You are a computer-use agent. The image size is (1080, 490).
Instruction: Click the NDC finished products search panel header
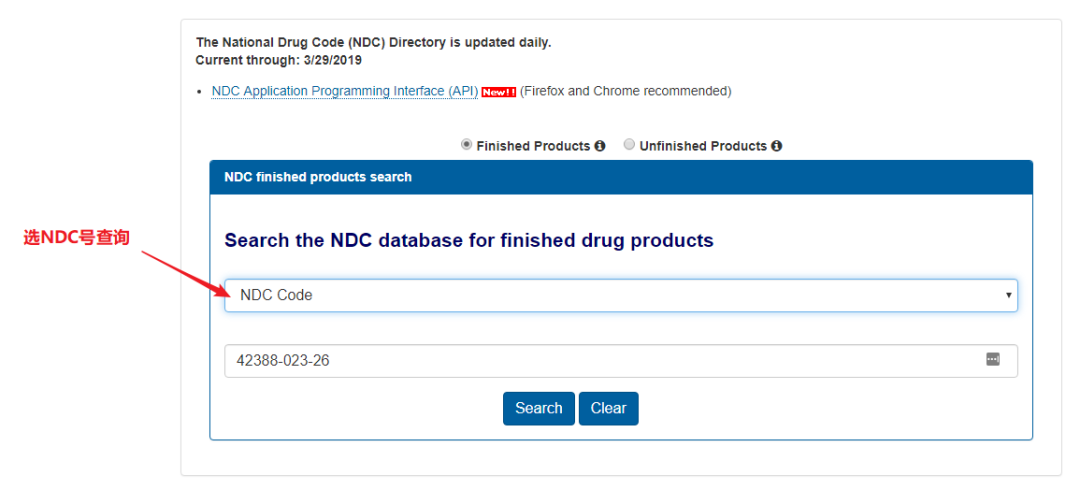click(x=620, y=177)
